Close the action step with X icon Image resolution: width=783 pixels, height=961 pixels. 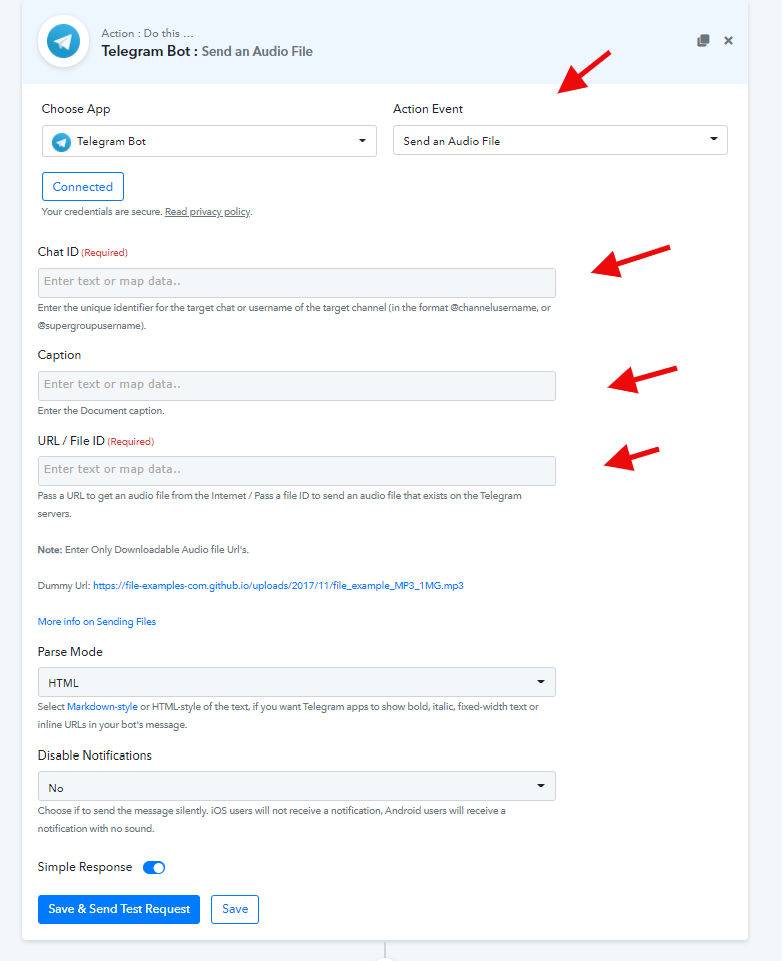[x=728, y=40]
